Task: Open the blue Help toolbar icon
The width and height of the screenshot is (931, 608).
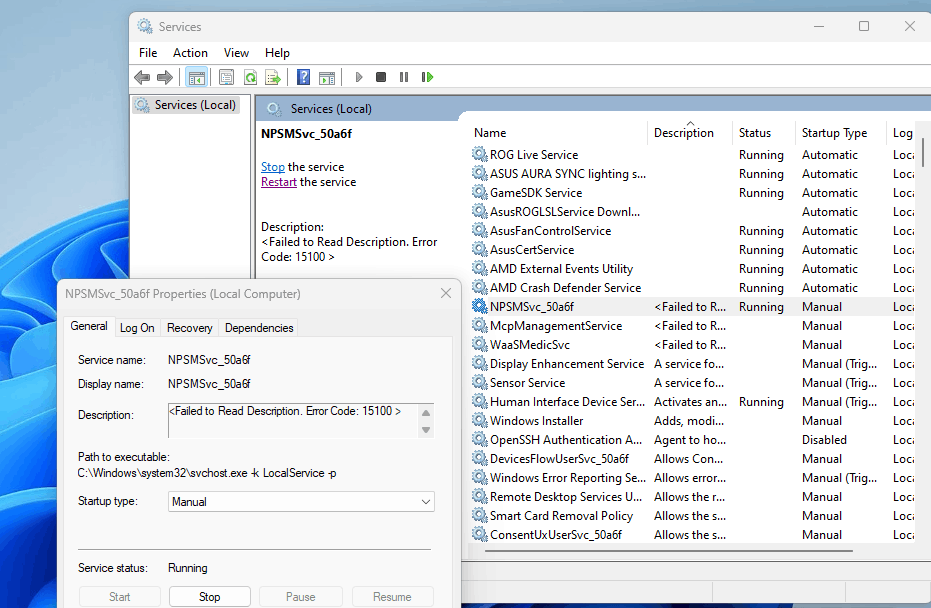Action: [x=303, y=77]
